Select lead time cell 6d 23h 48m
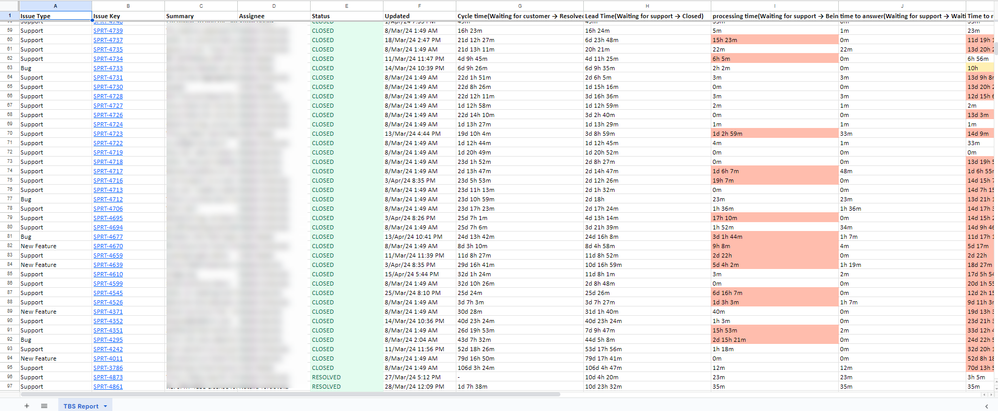 point(647,40)
